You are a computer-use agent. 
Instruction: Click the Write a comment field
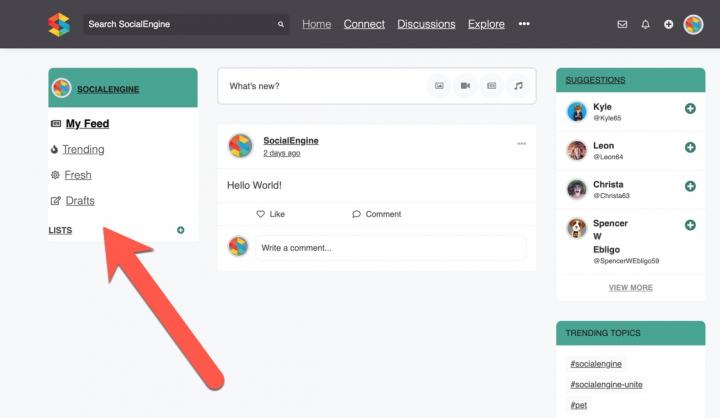[x=390, y=248]
